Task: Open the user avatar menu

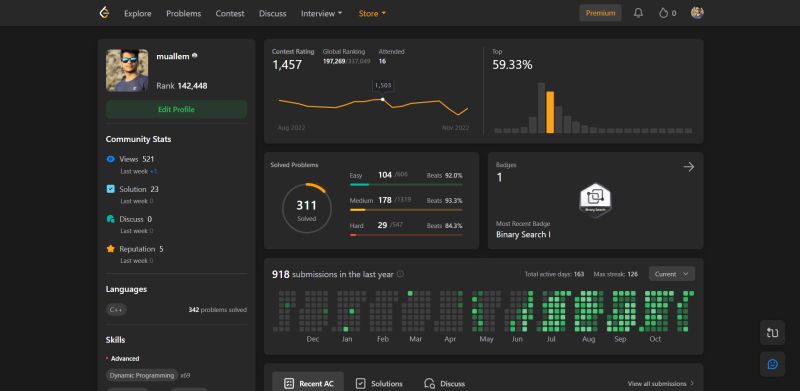Action: point(697,13)
